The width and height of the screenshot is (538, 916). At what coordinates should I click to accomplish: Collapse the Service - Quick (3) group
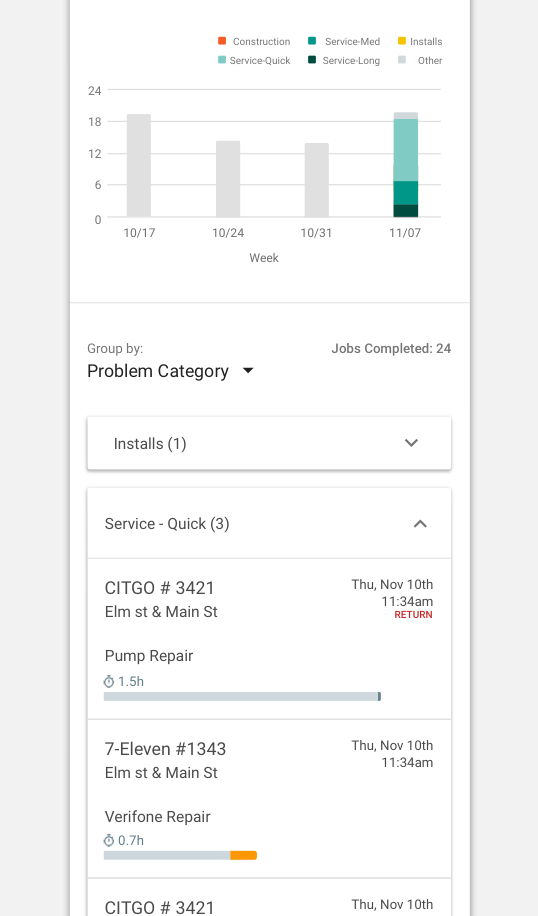269,523
